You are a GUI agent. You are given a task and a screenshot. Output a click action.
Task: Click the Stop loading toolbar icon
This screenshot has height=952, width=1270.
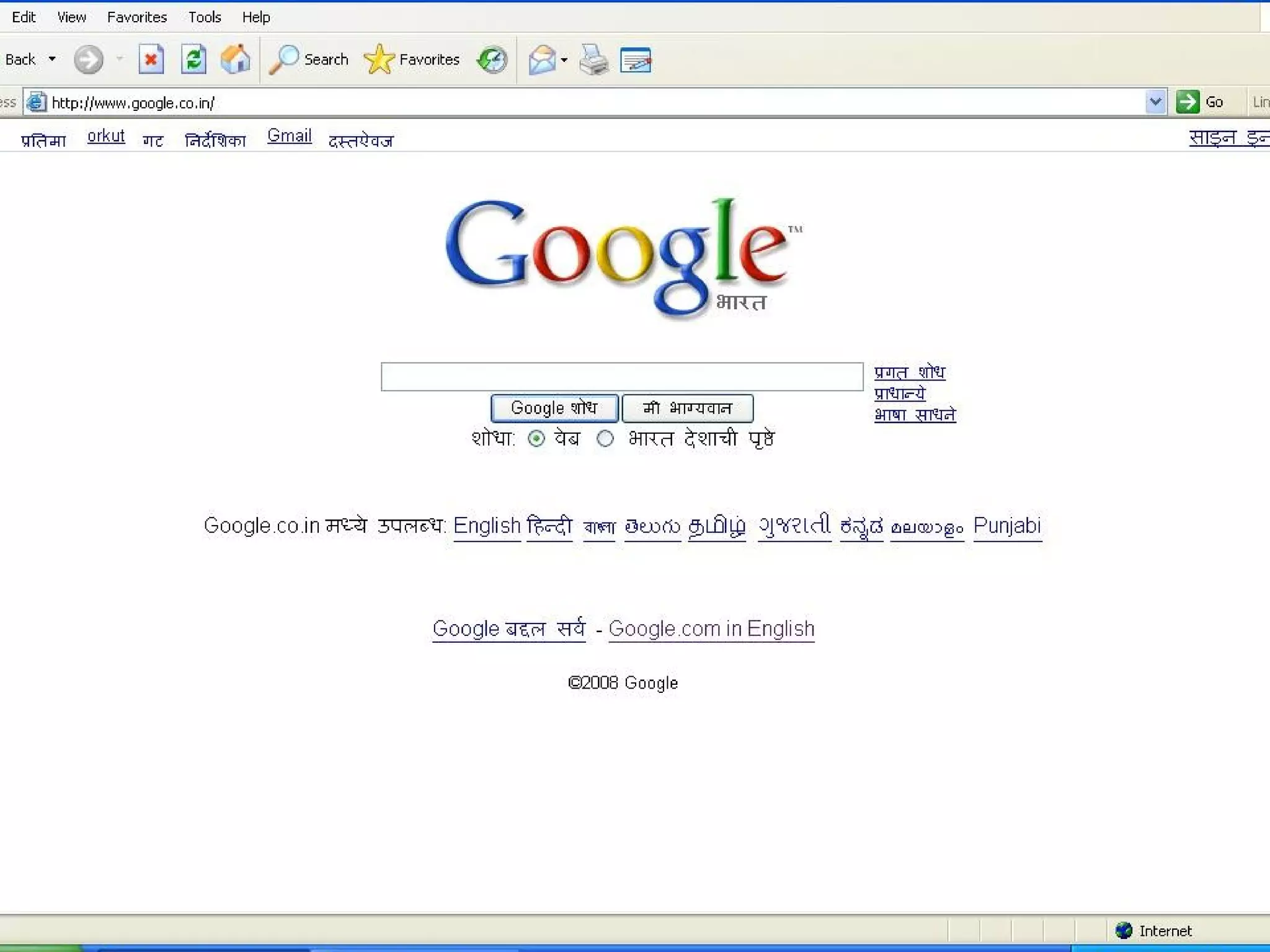click(x=151, y=60)
